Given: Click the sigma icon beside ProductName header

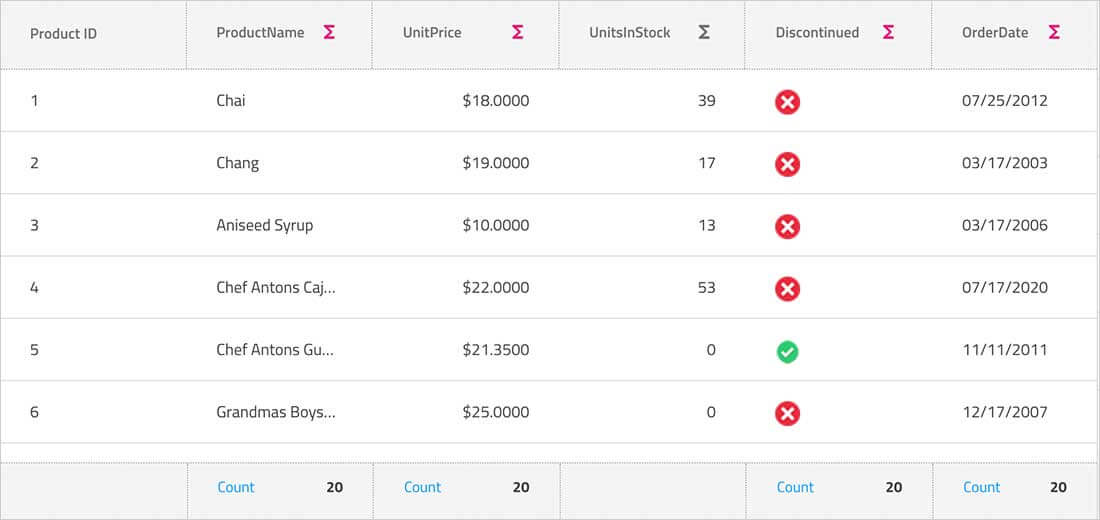Looking at the screenshot, I should [329, 32].
